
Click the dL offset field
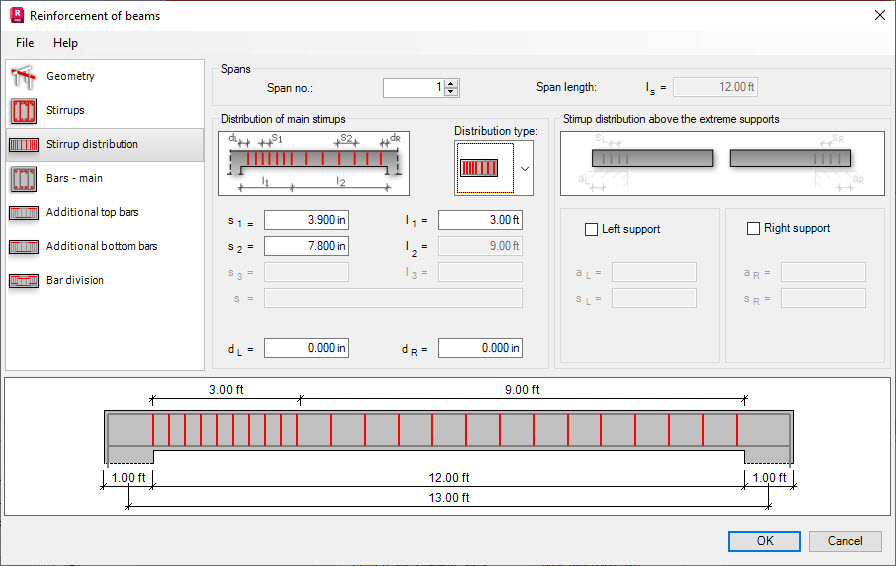[306, 348]
